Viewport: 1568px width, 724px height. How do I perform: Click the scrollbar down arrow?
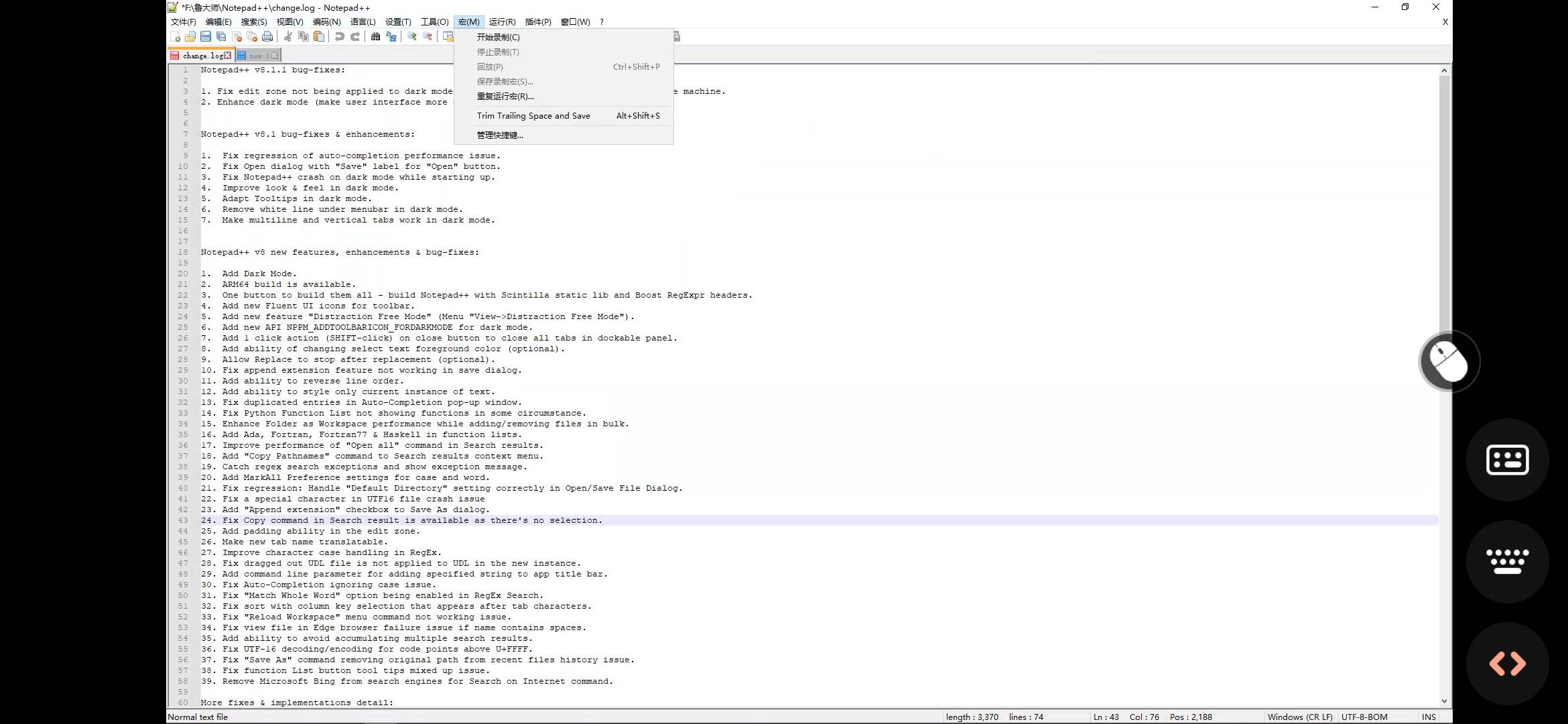point(1444,701)
